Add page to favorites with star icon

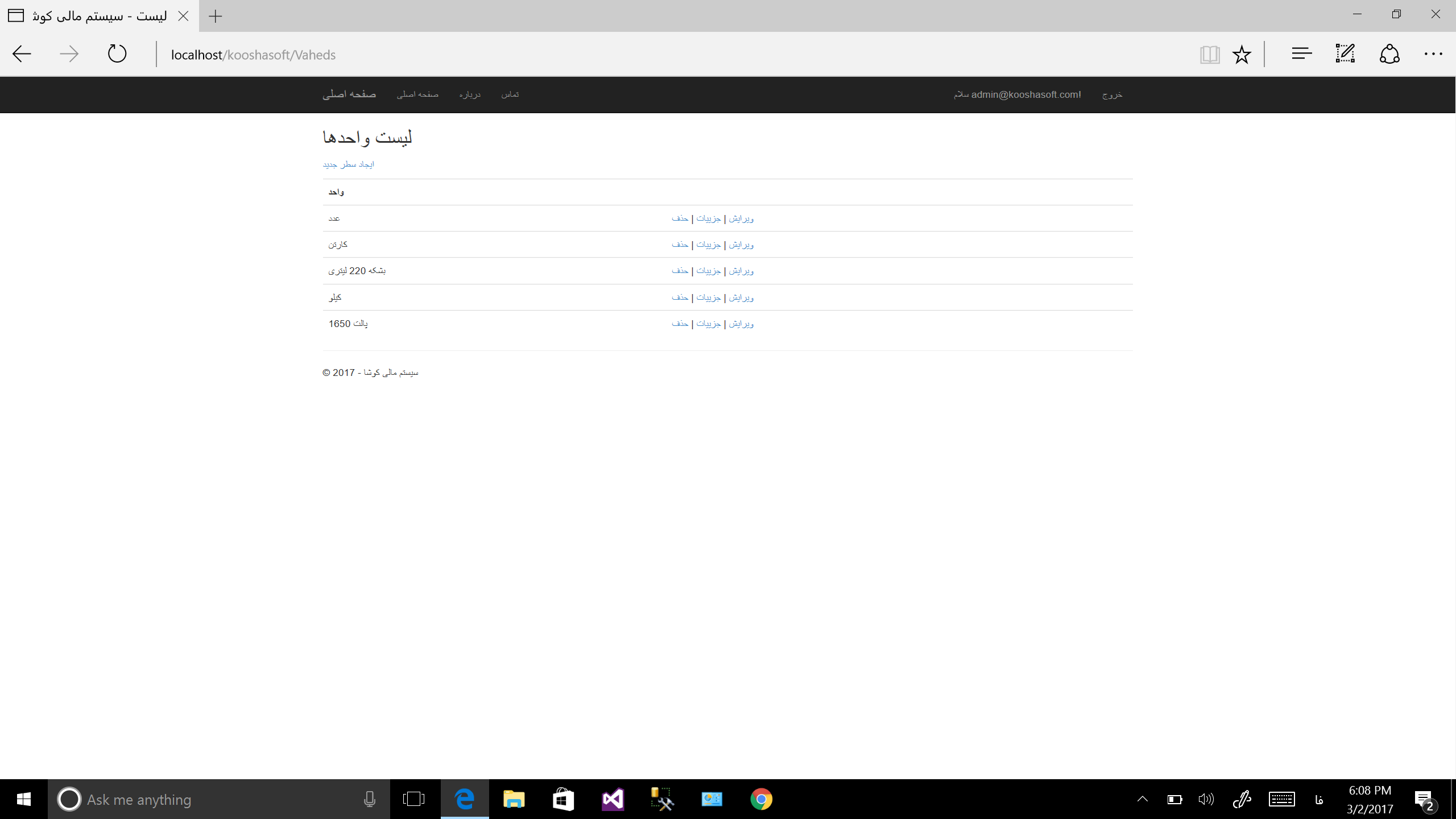(1242, 55)
